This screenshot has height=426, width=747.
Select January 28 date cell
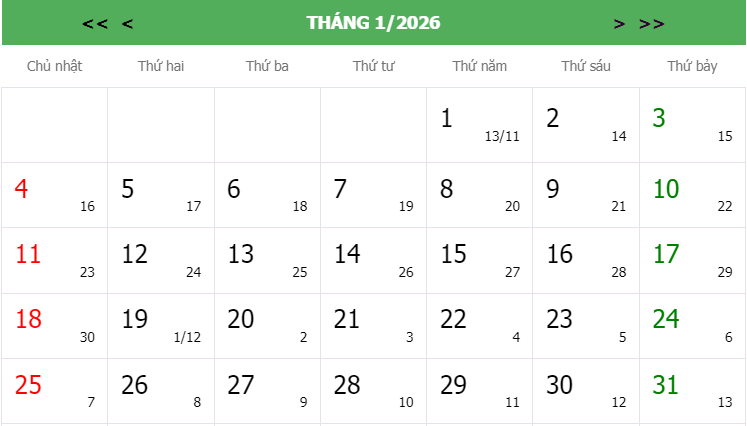[373, 390]
